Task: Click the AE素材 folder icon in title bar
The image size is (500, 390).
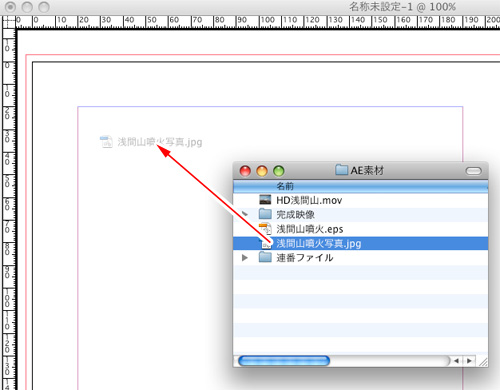Action: 341,170
